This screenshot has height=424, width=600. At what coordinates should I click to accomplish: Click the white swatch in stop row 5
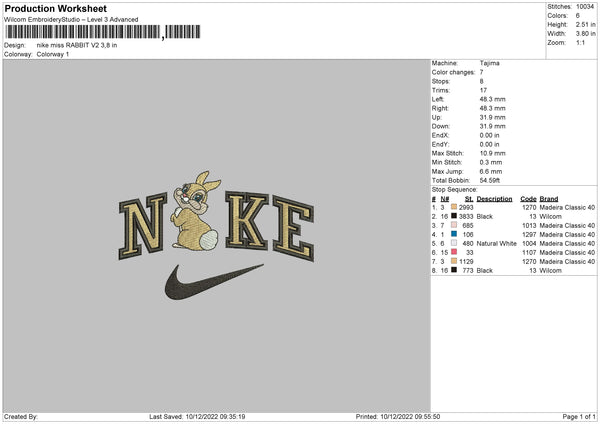tap(454, 243)
